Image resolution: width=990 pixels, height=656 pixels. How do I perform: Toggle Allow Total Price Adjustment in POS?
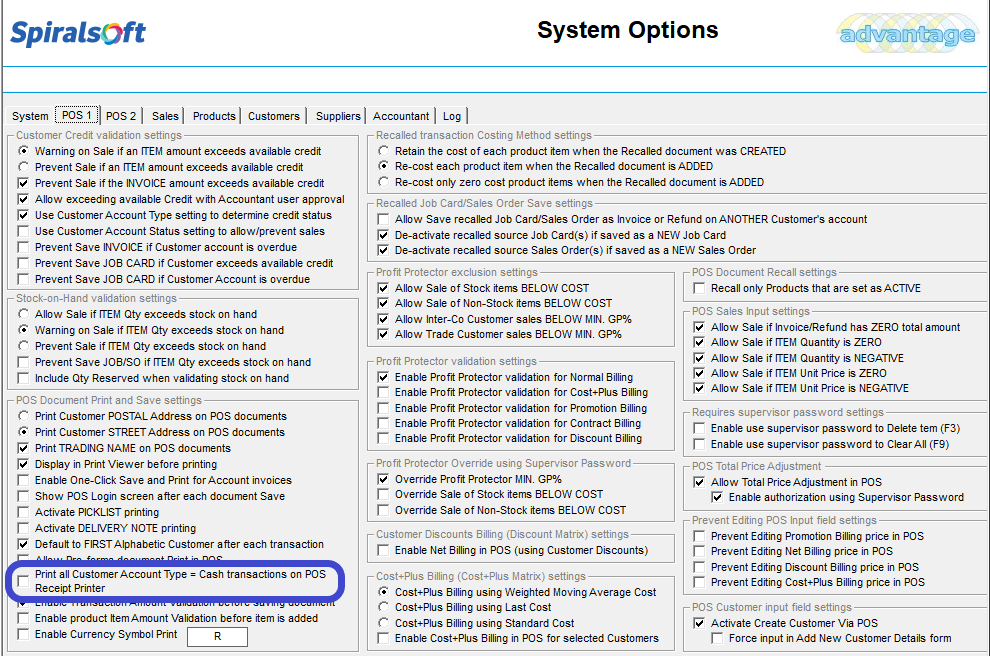[699, 482]
